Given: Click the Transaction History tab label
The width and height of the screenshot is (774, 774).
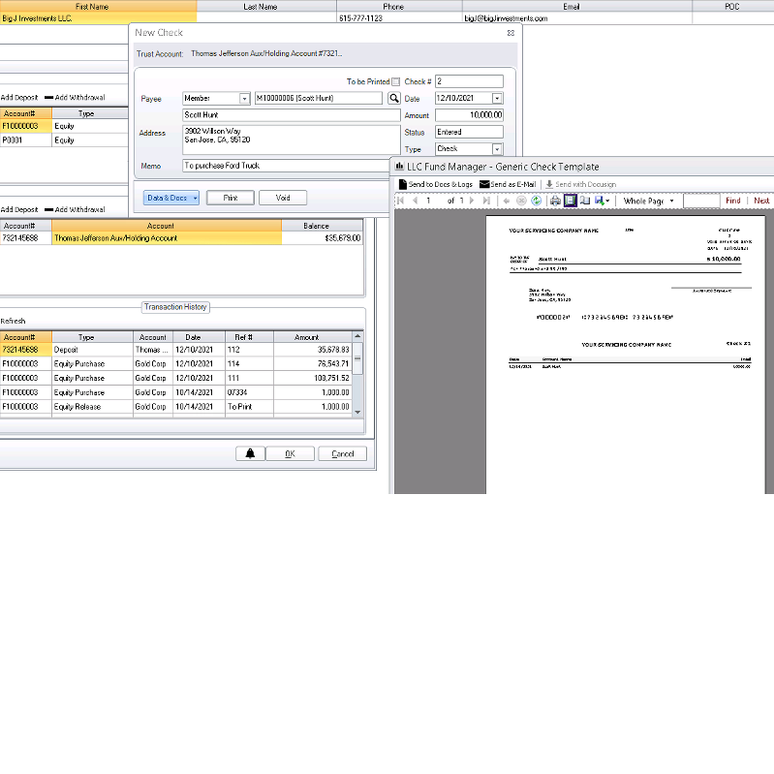Looking at the screenshot, I should pyautogui.click(x=175, y=307).
